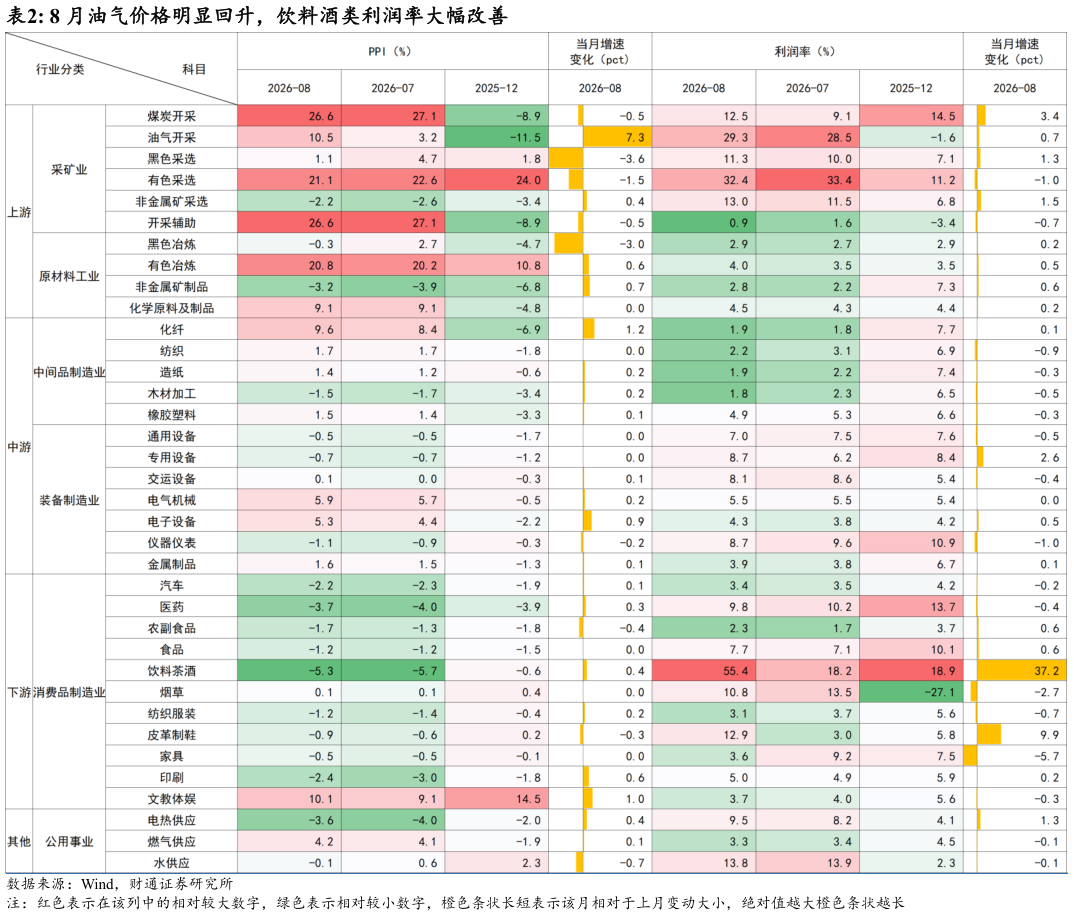
Task: Select the 其他 category cell
Action: pos(19,841)
